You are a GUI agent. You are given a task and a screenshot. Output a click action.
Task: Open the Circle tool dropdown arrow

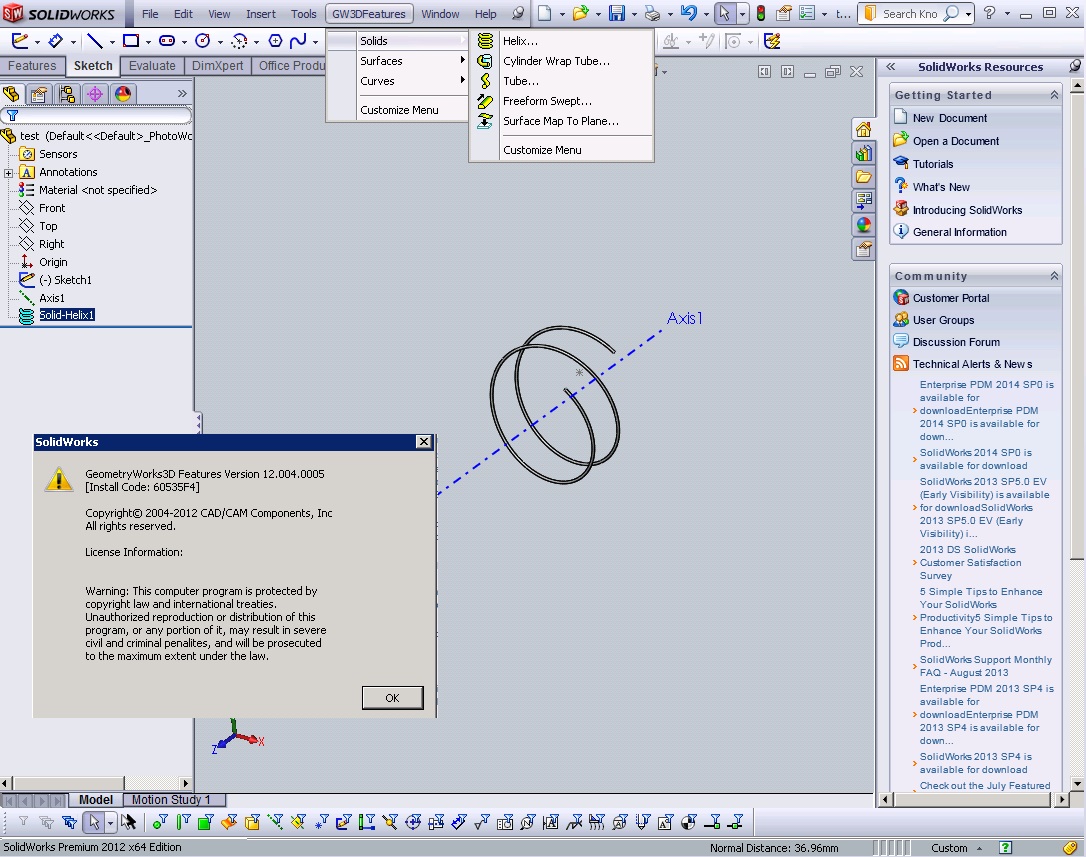[220, 42]
